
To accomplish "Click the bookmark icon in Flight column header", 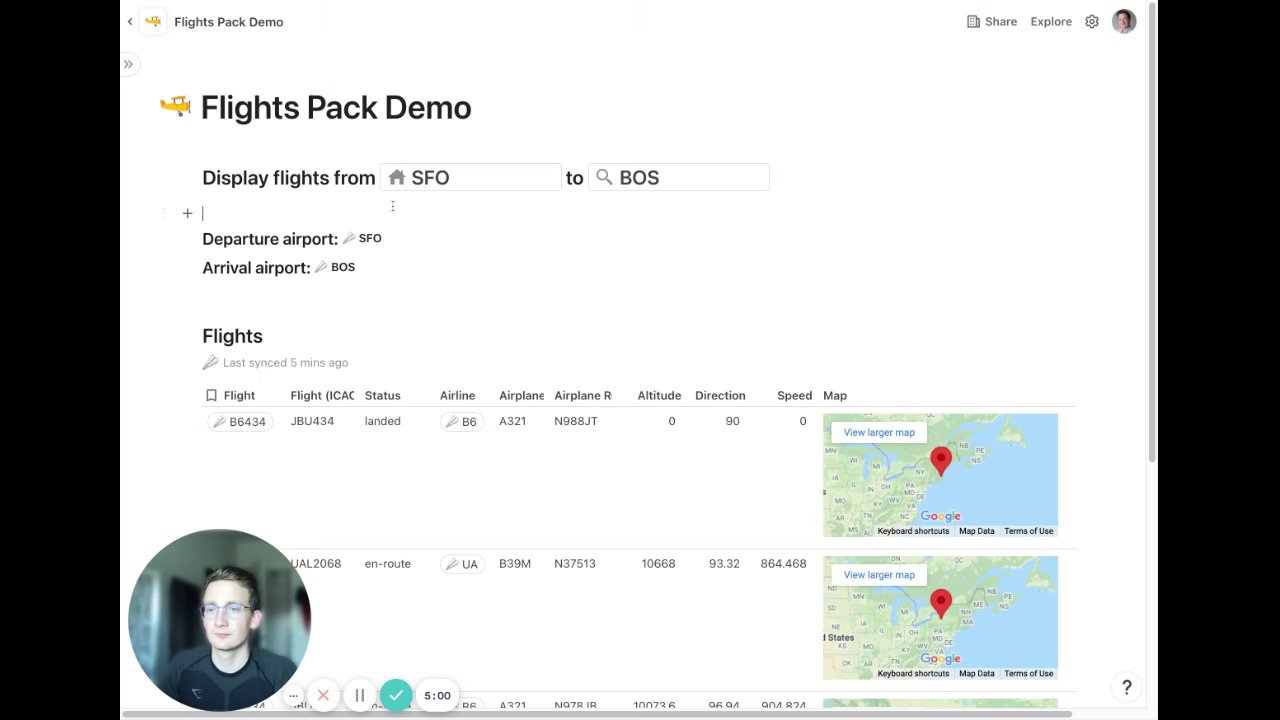I will tap(211, 395).
